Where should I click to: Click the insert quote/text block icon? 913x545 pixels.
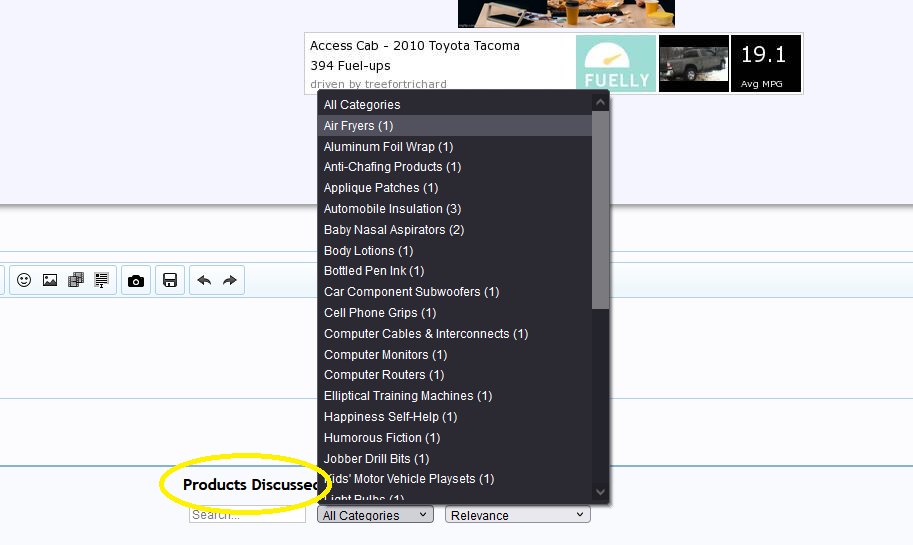coord(101,280)
